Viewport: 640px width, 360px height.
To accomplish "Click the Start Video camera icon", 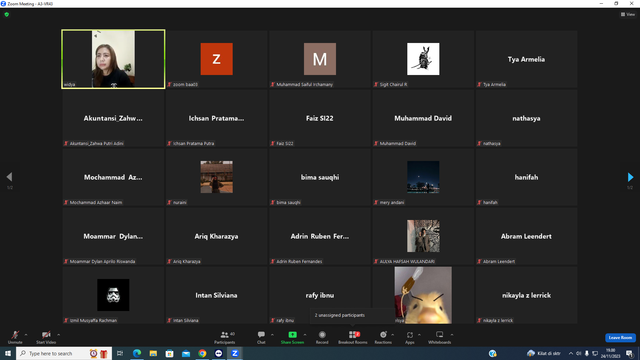I will (46, 335).
